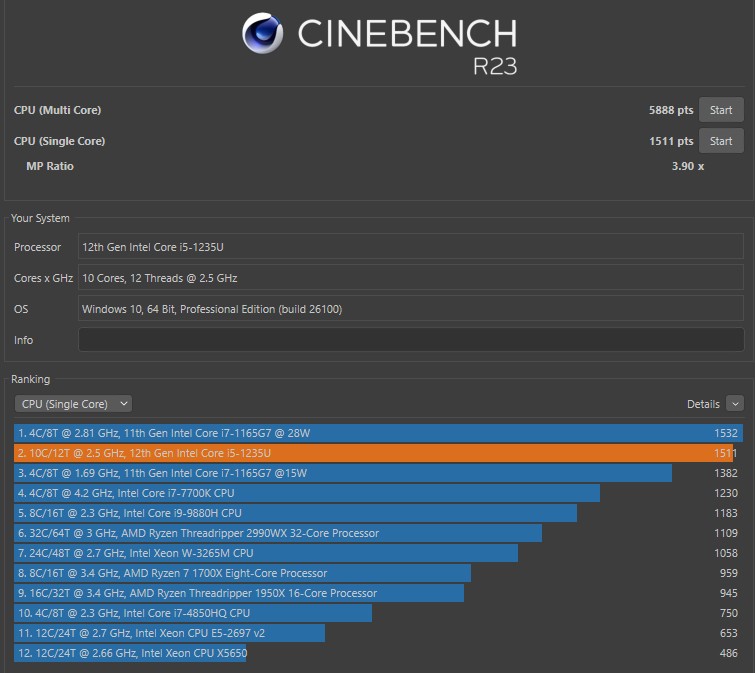Click the Cinebench logo icon

(263, 34)
